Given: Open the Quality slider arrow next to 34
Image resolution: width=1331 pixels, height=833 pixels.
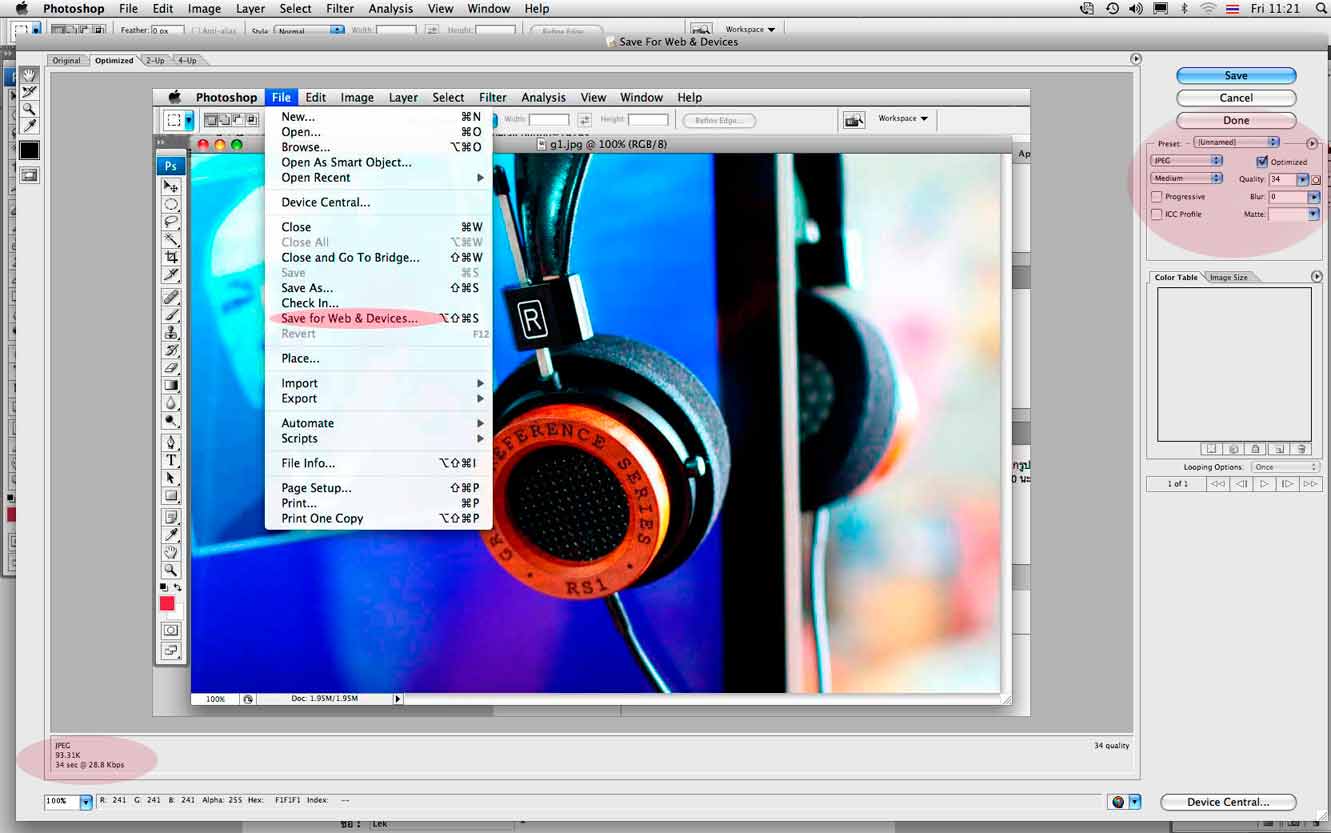Looking at the screenshot, I should point(1303,180).
